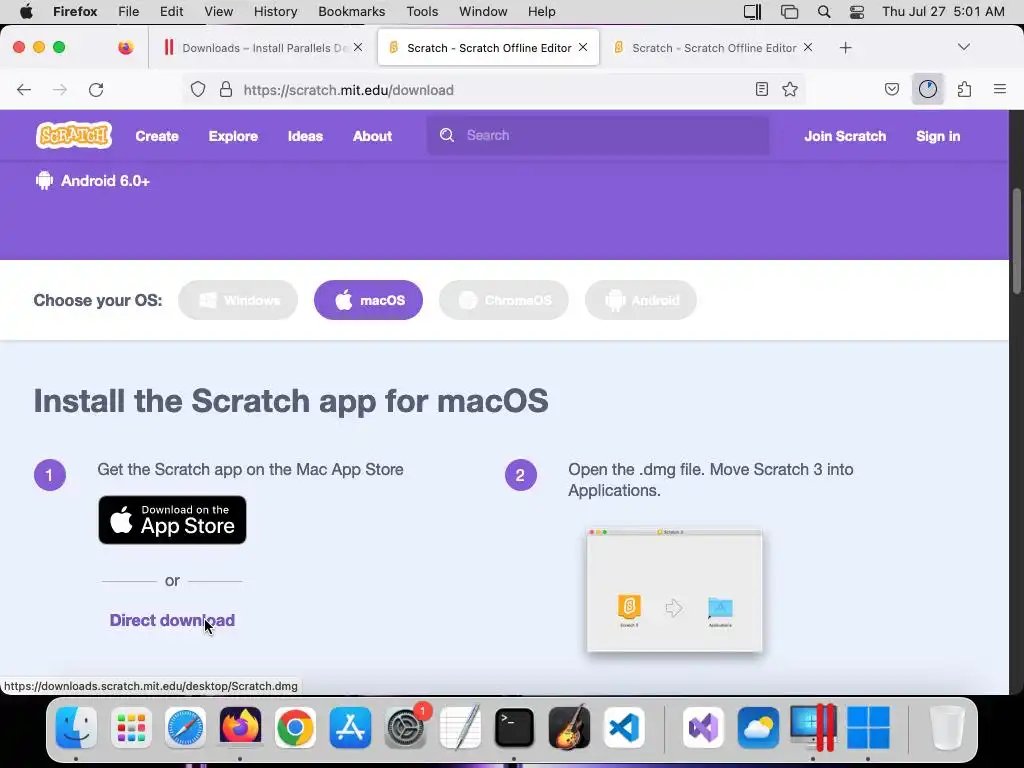
Task: Select the Android OS option
Action: coord(641,300)
